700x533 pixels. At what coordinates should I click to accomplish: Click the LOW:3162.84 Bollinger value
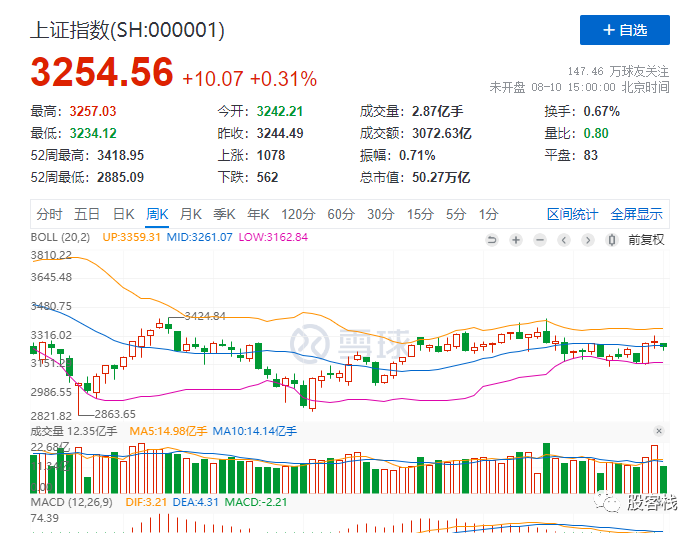tap(273, 237)
